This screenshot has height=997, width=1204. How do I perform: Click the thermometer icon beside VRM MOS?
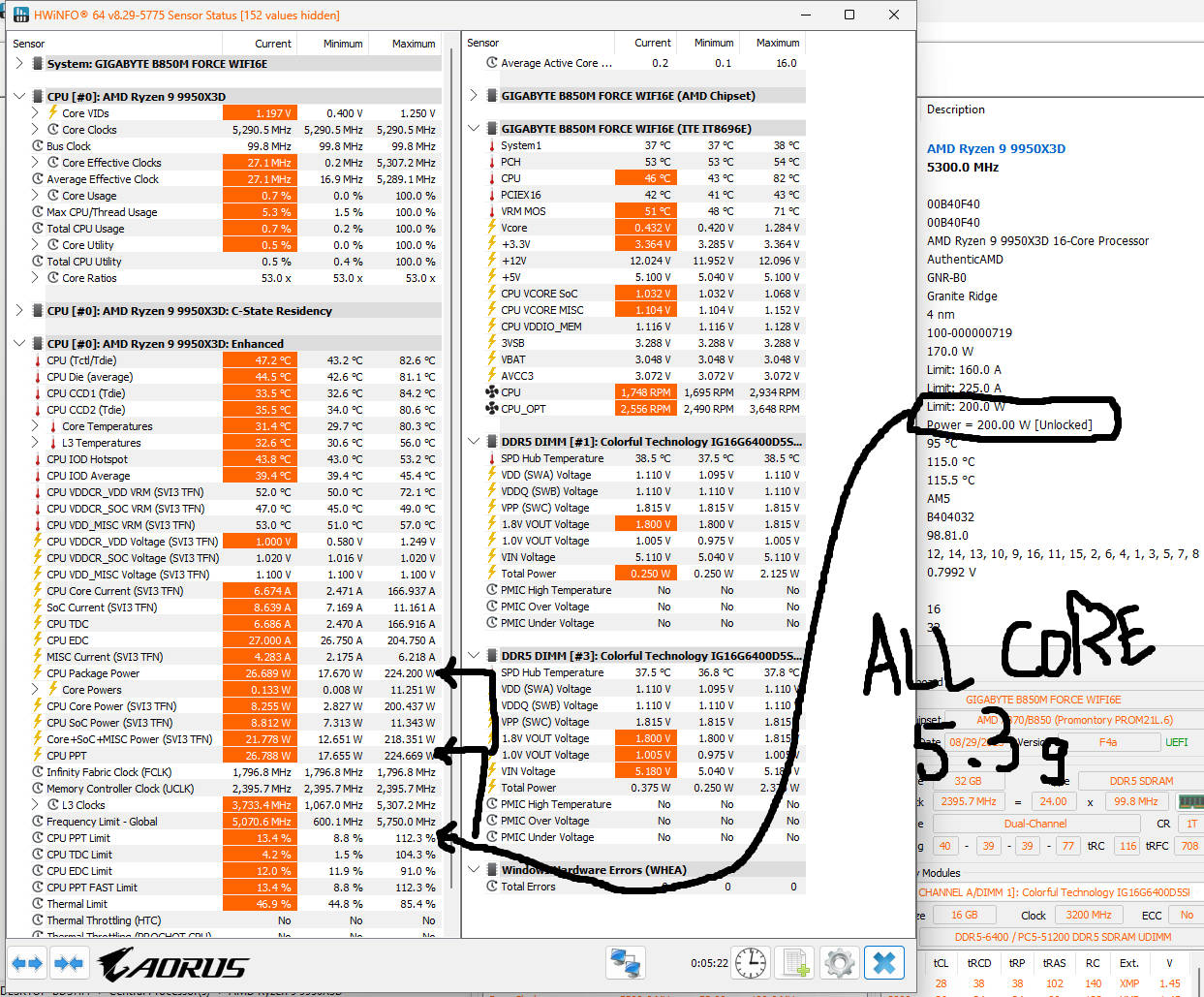[x=492, y=211]
